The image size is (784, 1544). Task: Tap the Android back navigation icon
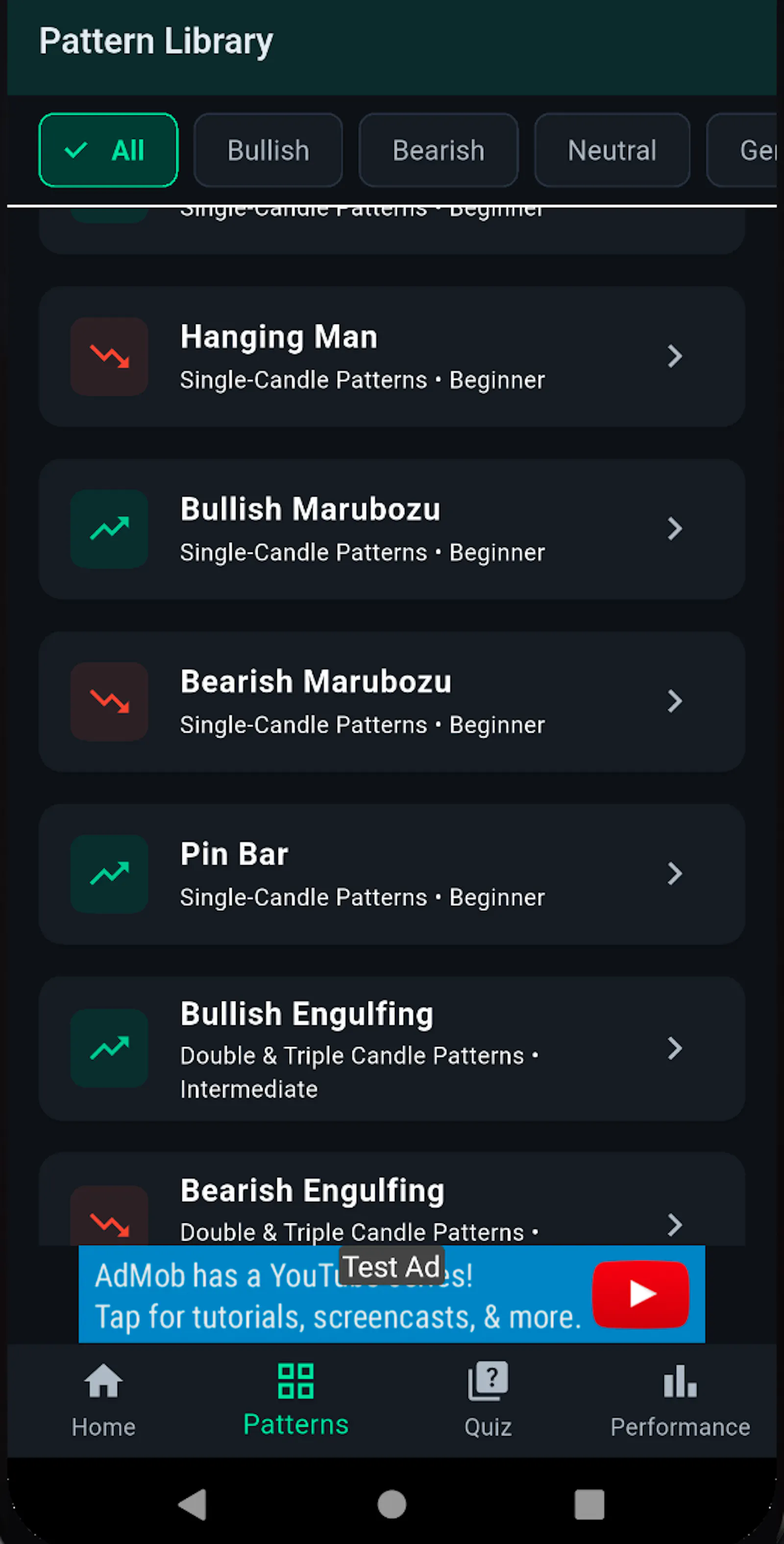193,1504
